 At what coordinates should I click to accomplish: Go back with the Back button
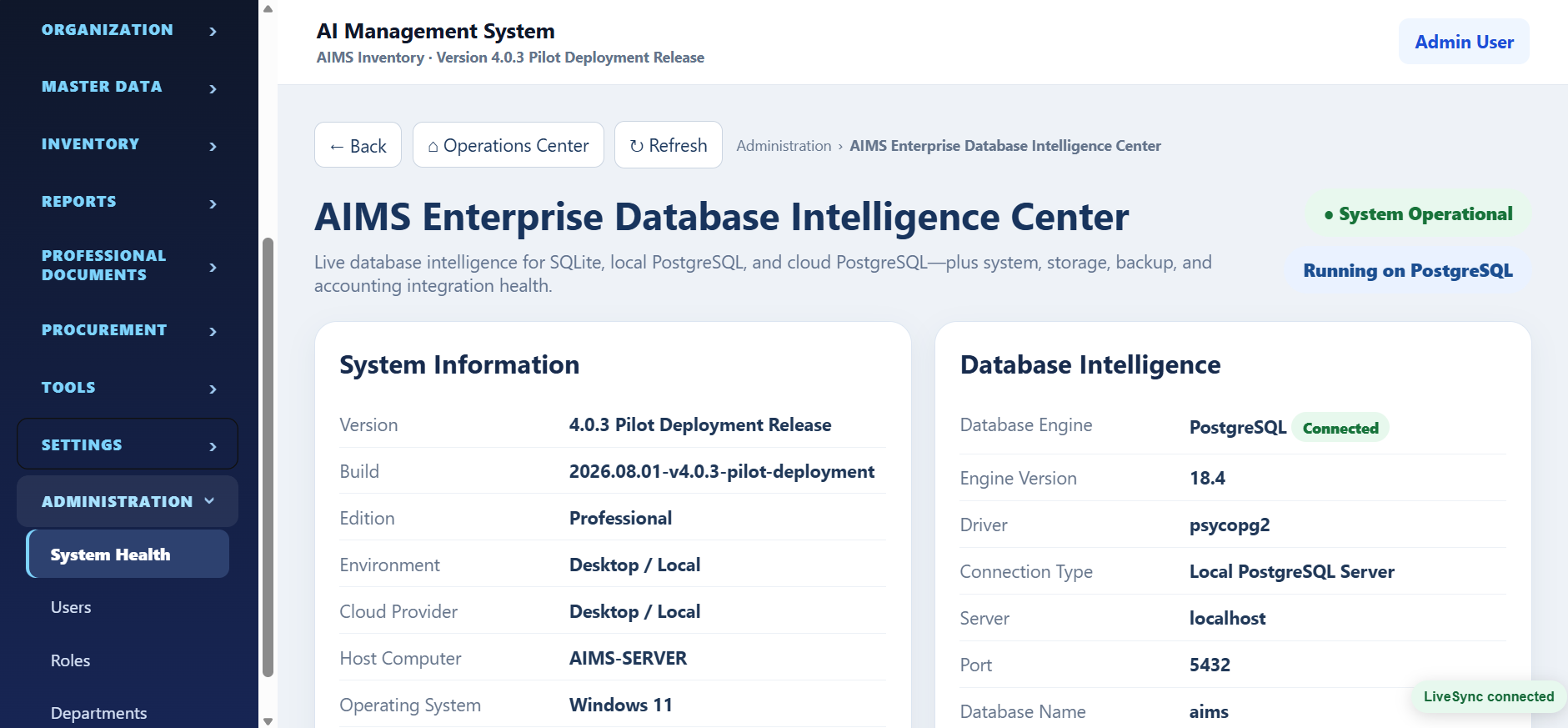click(358, 145)
